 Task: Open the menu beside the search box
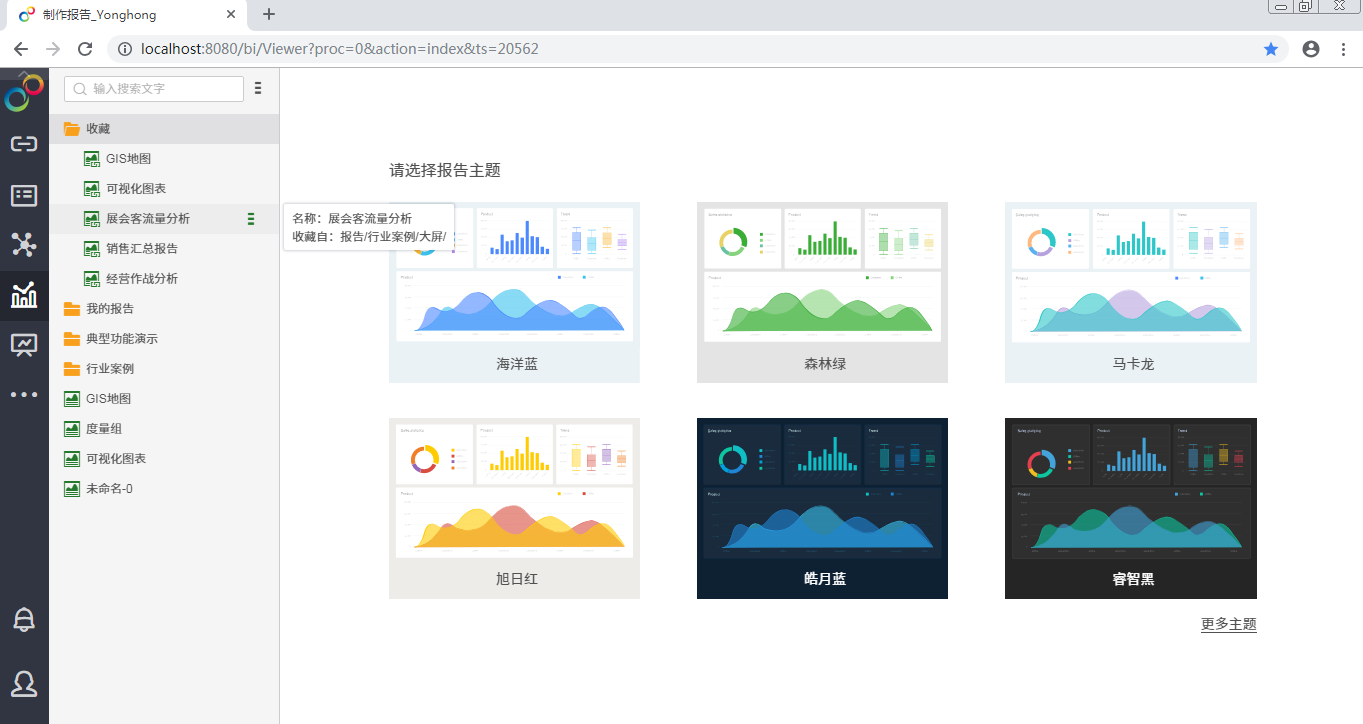tap(258, 89)
